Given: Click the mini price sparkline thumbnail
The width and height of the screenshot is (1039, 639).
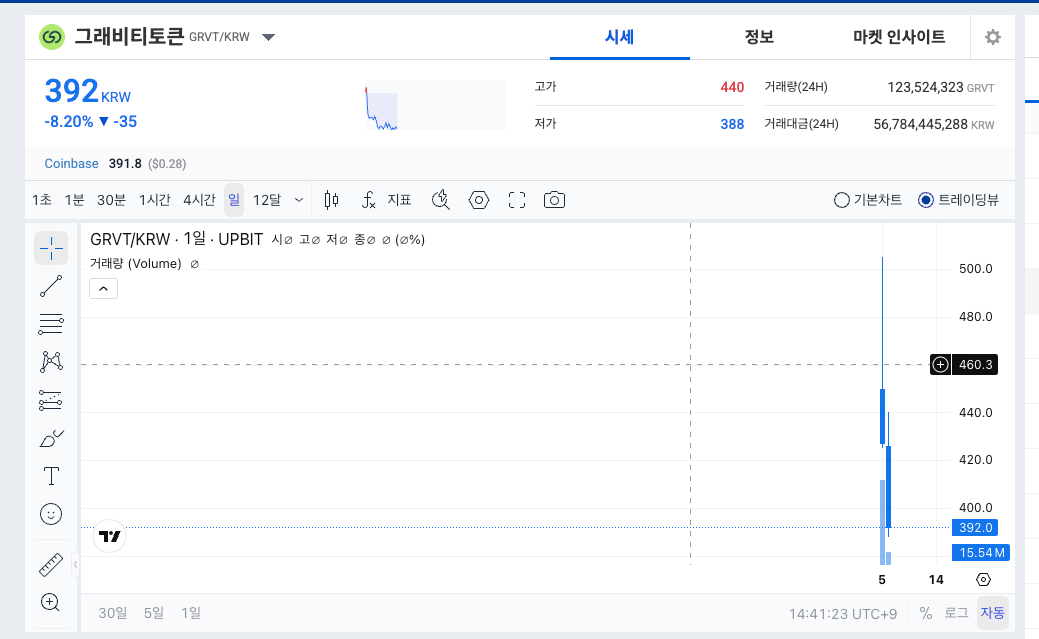Looking at the screenshot, I should click(x=435, y=105).
